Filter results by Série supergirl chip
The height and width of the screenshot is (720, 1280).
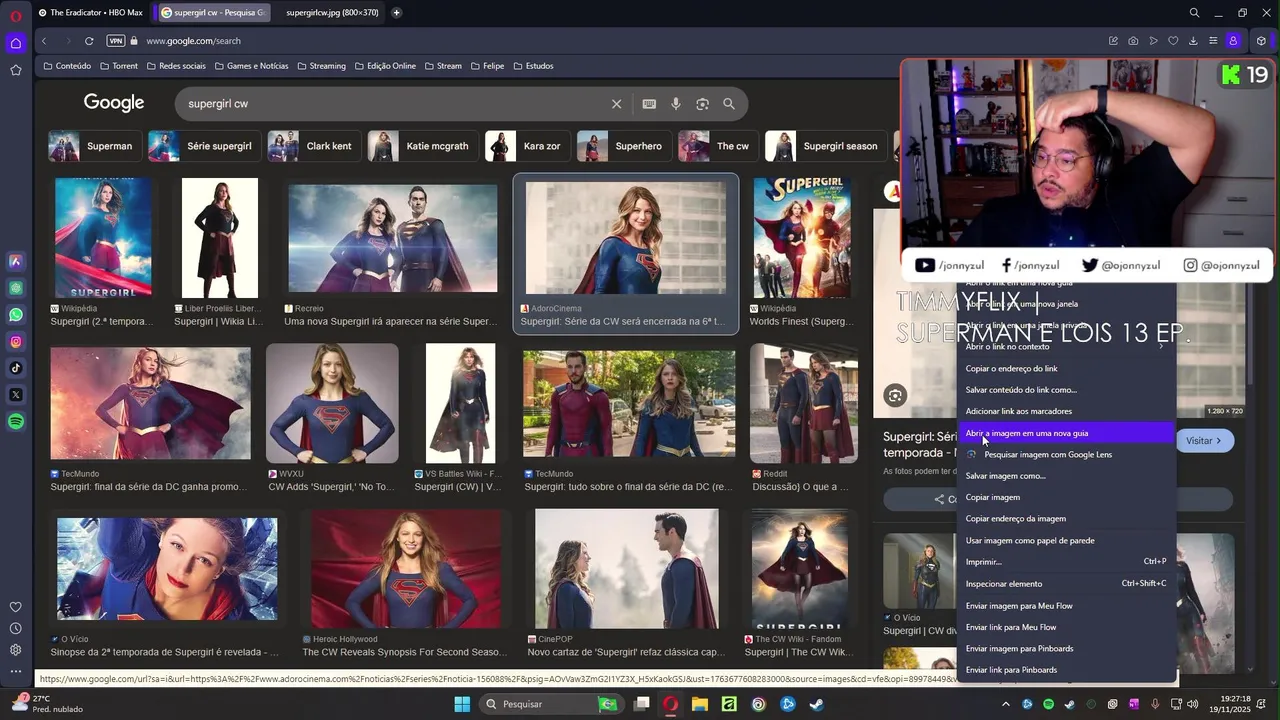[204, 146]
